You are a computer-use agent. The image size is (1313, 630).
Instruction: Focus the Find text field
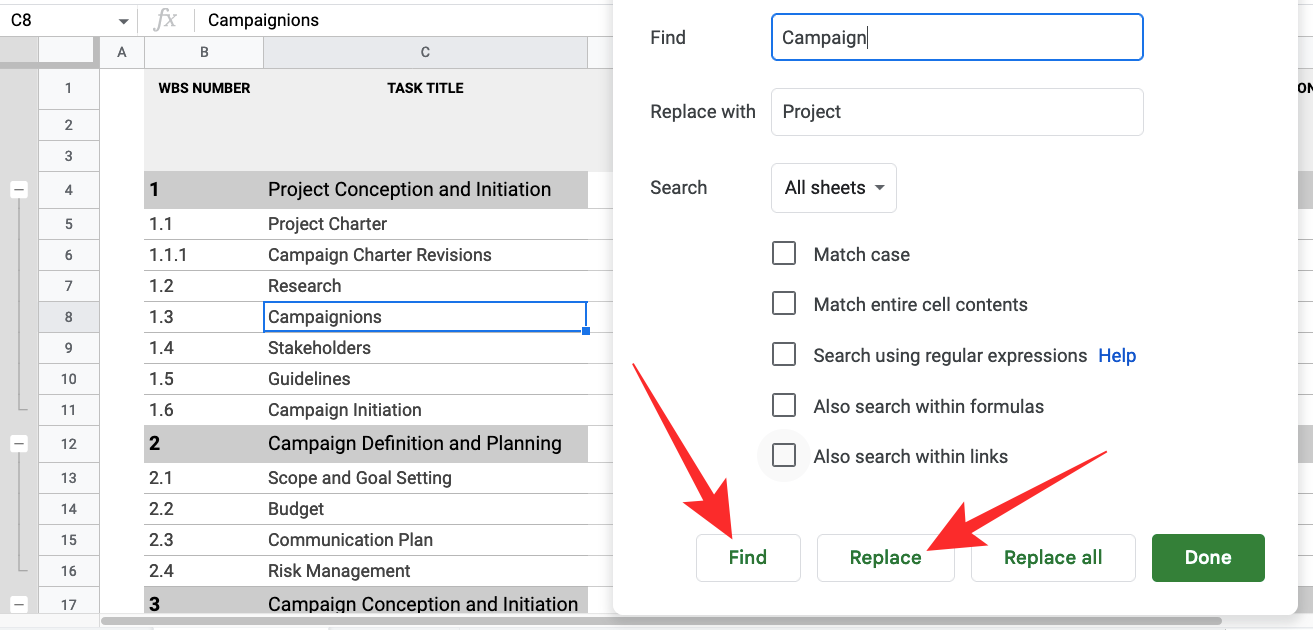[957, 37]
